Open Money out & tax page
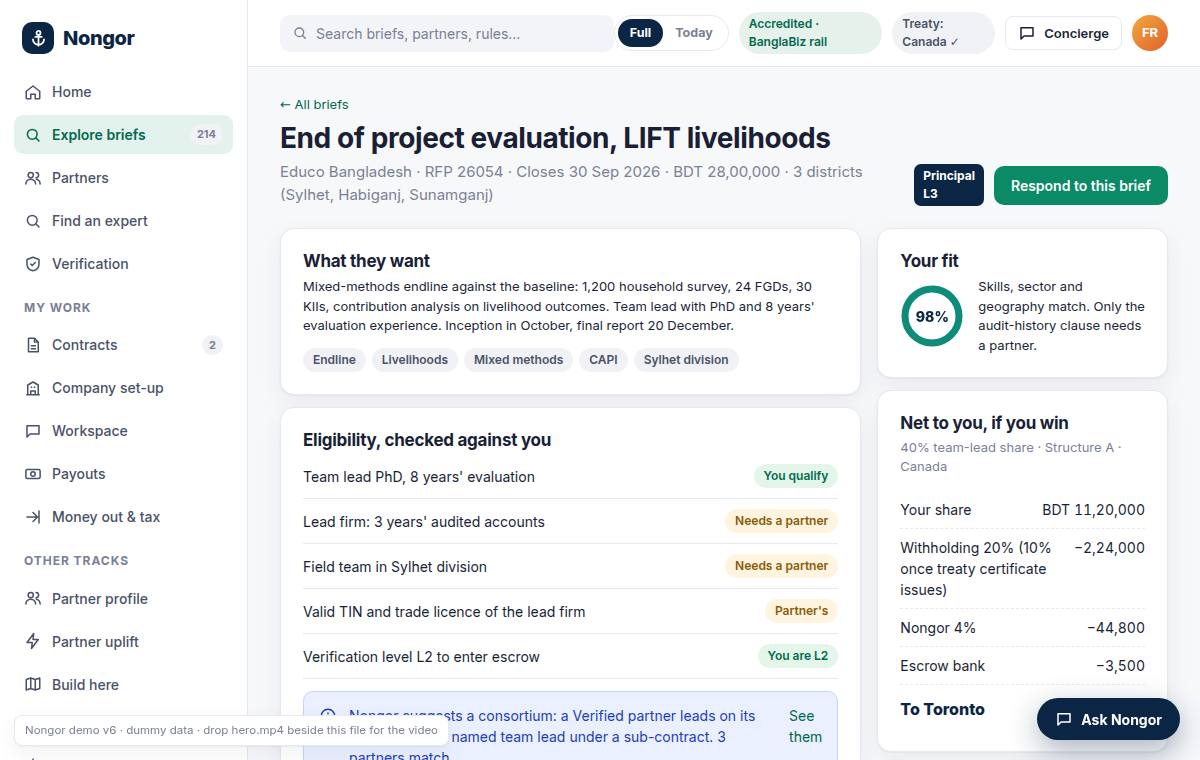This screenshot has width=1200, height=760. (123, 517)
